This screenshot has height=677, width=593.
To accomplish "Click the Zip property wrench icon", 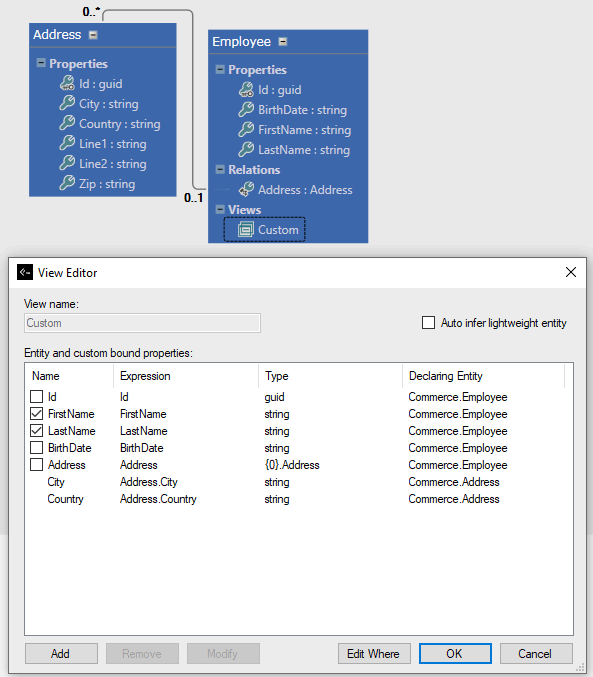I will pyautogui.click(x=67, y=183).
